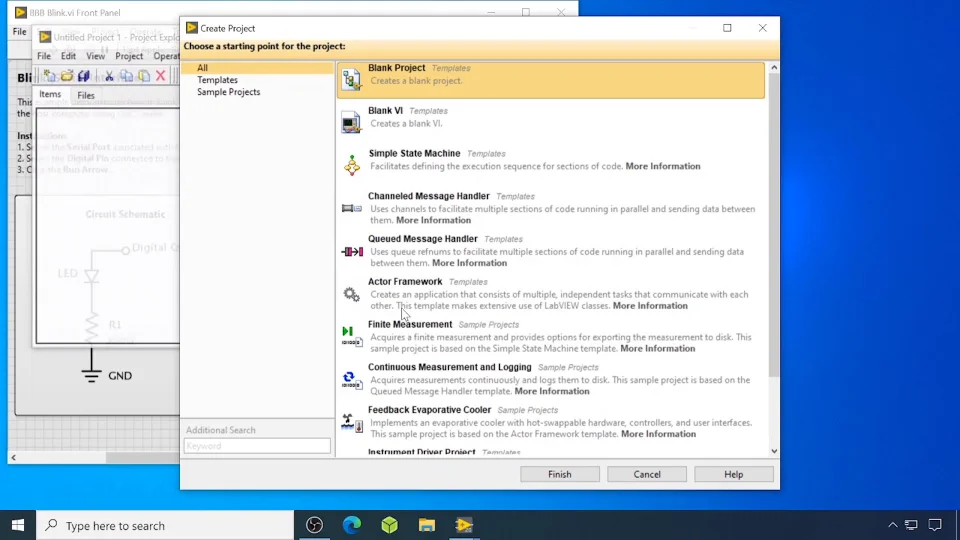Open the Project menu in Project Explorer
The image size is (960, 540).
[x=129, y=56]
